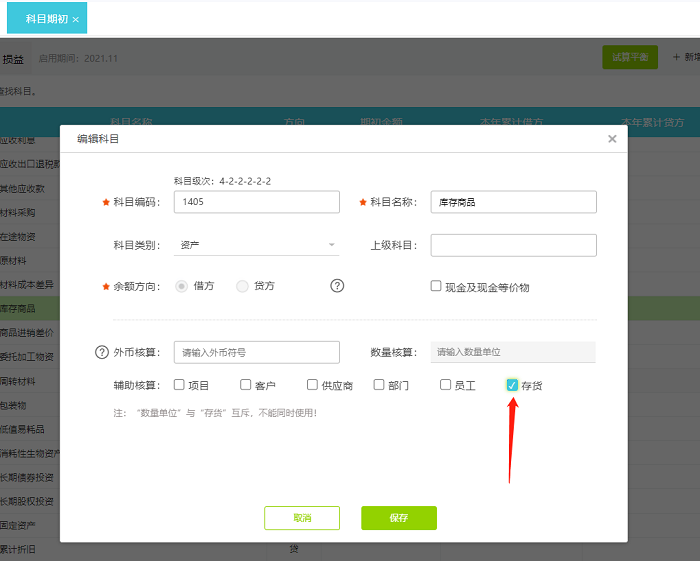Select the 借方 radio button
This screenshot has width=700, height=561.
(x=181, y=286)
